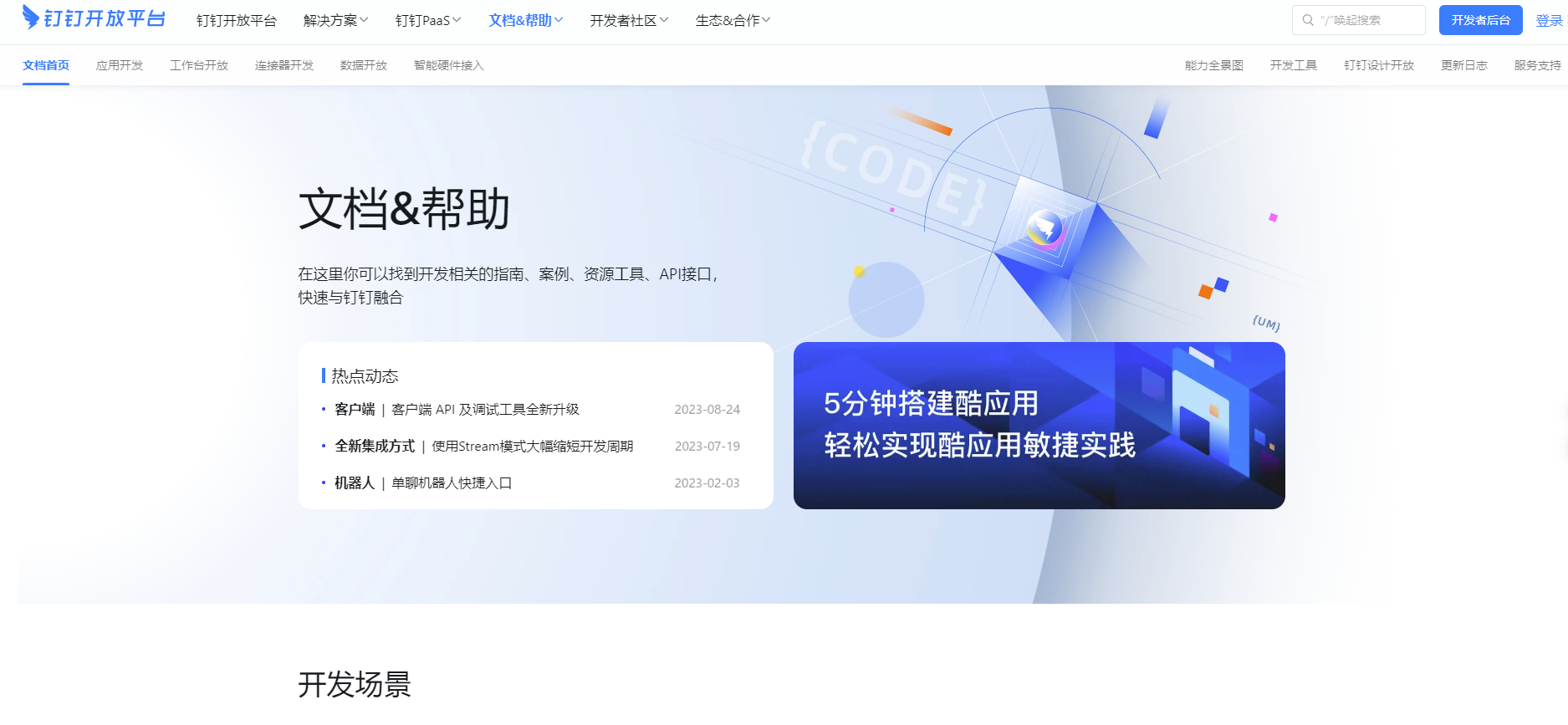1568x725 pixels.
Task: Click the 热点动态 heading
Action: click(365, 375)
